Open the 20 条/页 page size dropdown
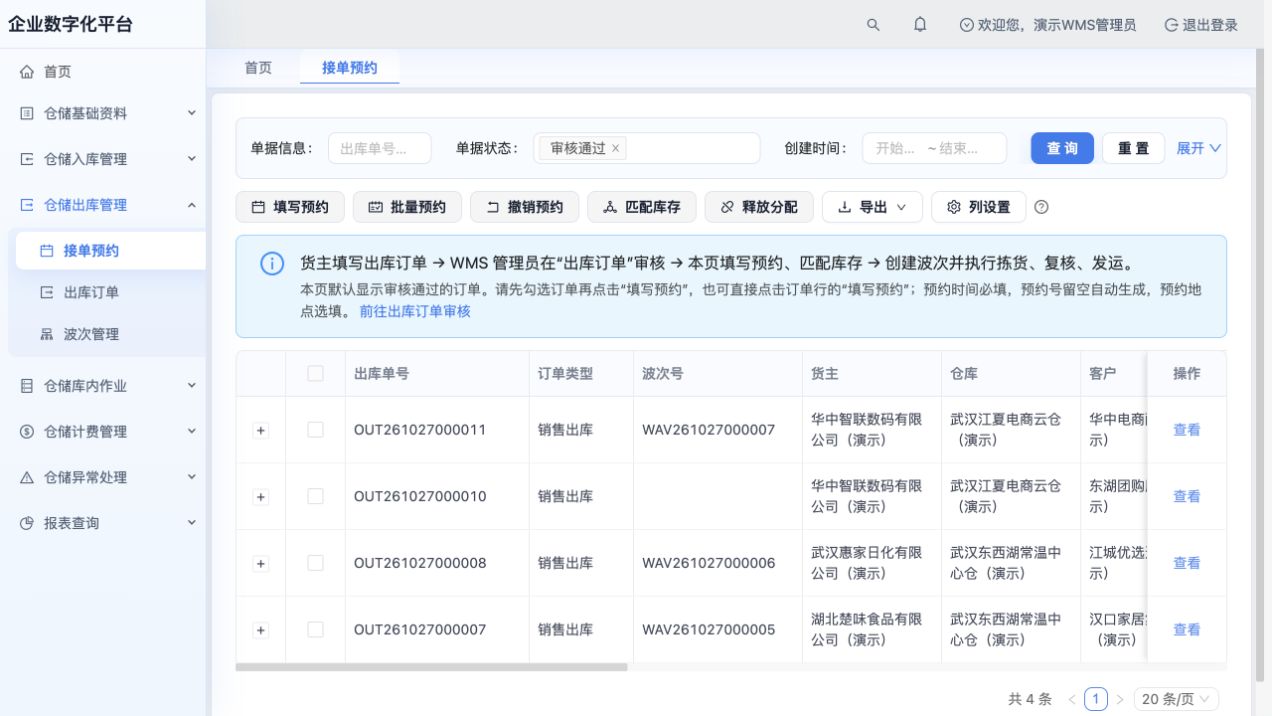Screen dimensions: 1272x716 (1176, 699)
